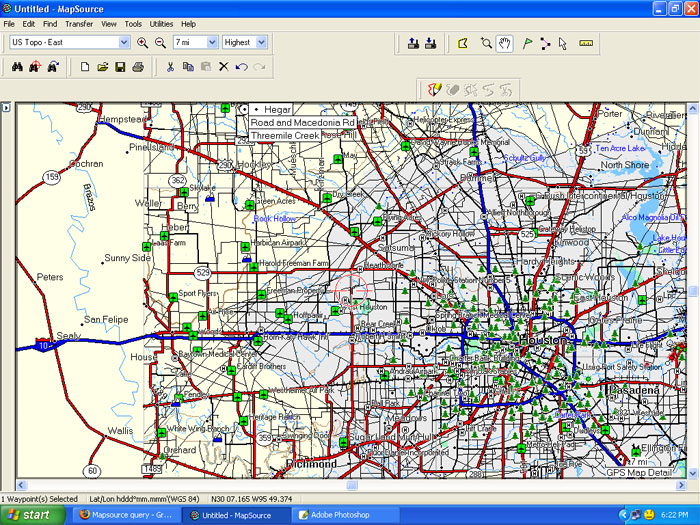Click the Zoom Out magnifier icon
The width and height of the screenshot is (700, 525).
tap(160, 42)
